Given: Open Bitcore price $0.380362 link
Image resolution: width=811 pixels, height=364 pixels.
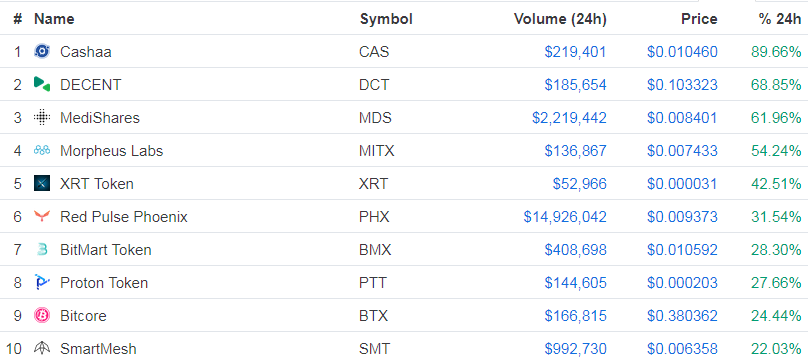Looking at the screenshot, I should (682, 316).
